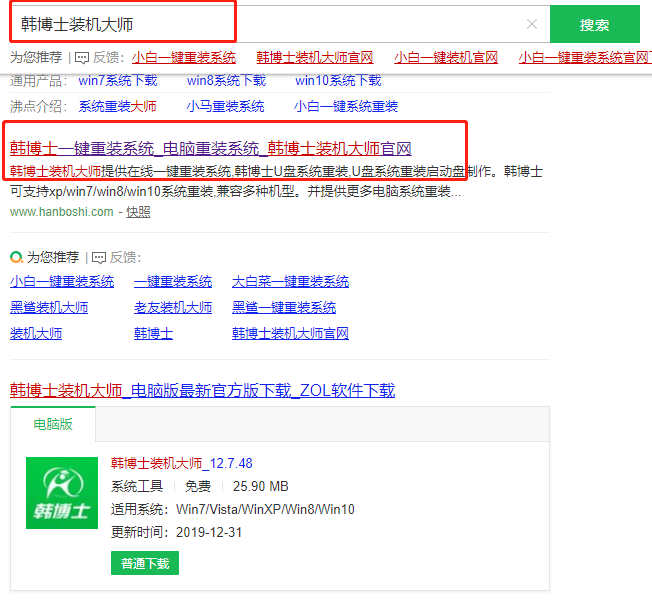The image size is (652, 600).
Task: Open 韩博士一键重装系统 official site result
Action: (x=210, y=148)
